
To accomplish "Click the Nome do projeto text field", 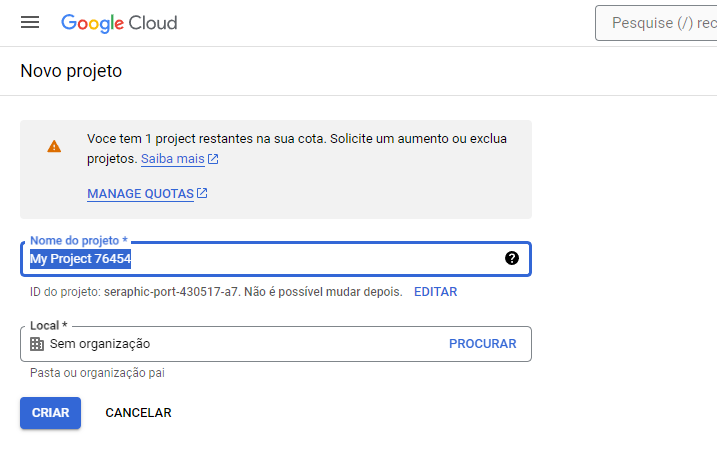I will (276, 259).
